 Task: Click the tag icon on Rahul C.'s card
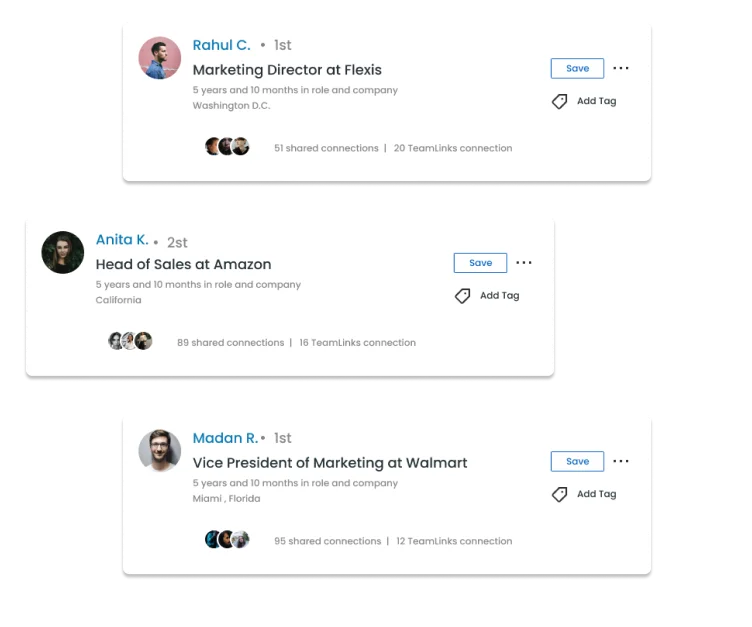click(559, 101)
